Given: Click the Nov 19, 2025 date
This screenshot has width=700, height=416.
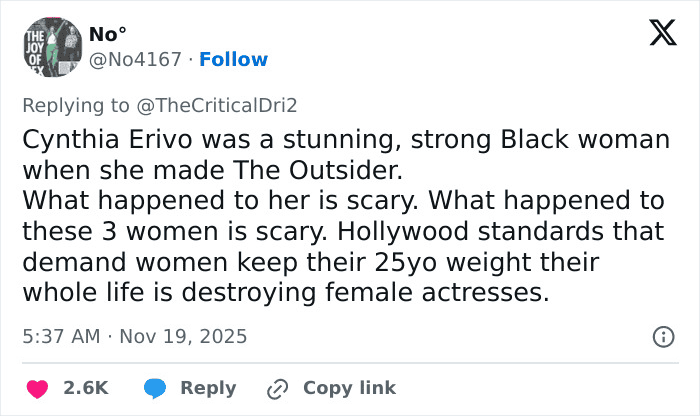Looking at the screenshot, I should (x=183, y=336).
